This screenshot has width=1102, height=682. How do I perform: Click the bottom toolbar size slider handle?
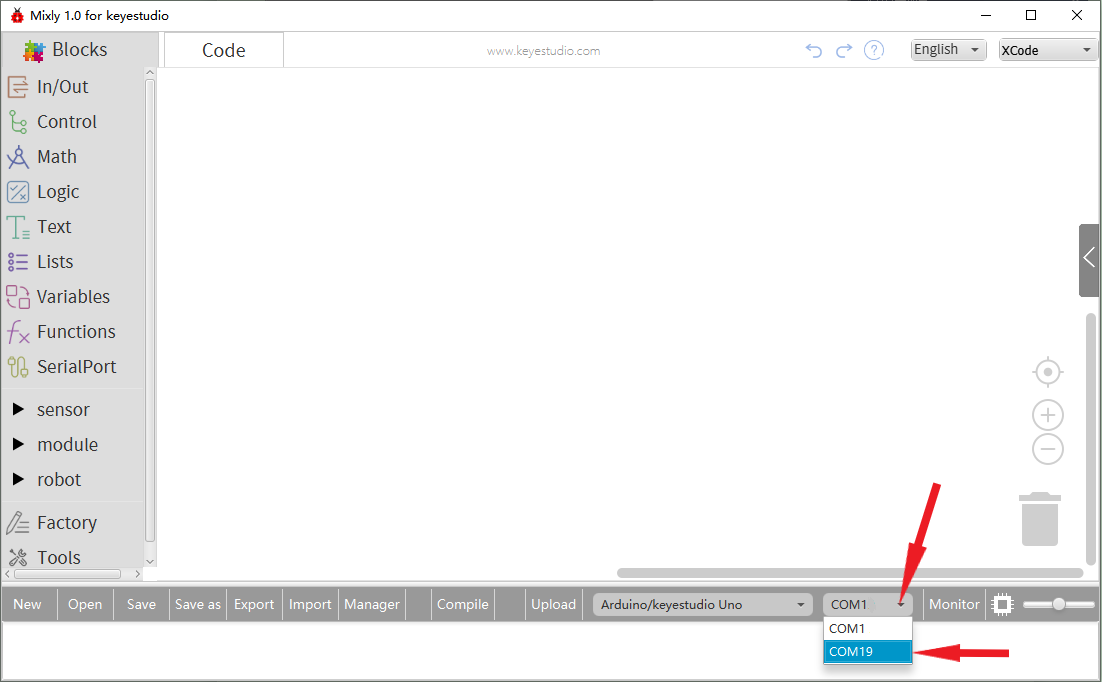click(x=1058, y=605)
